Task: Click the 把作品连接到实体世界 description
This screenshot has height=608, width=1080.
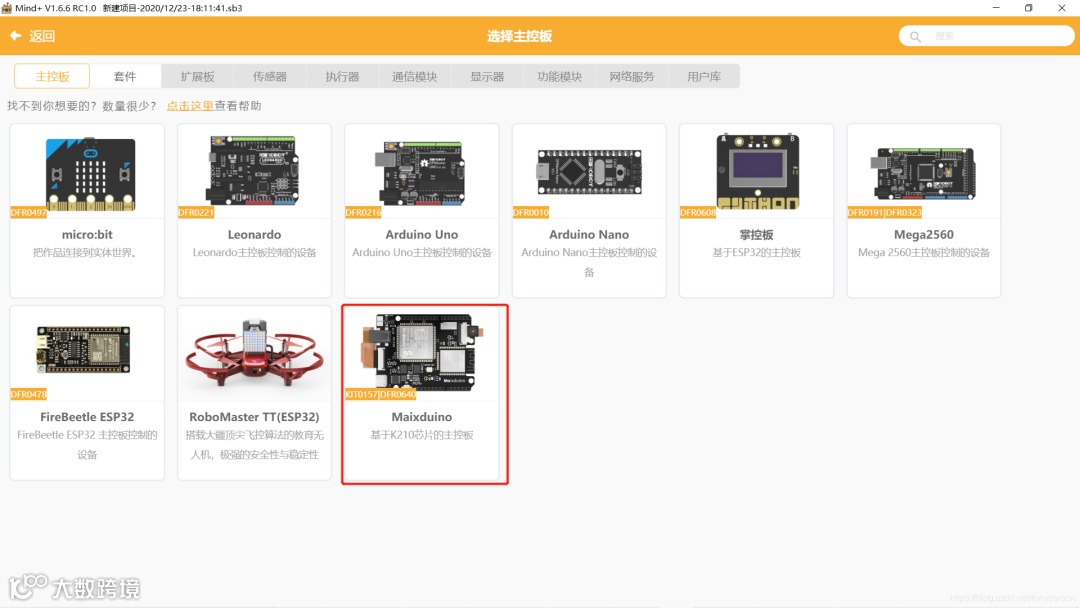Action: pyautogui.click(x=87, y=253)
